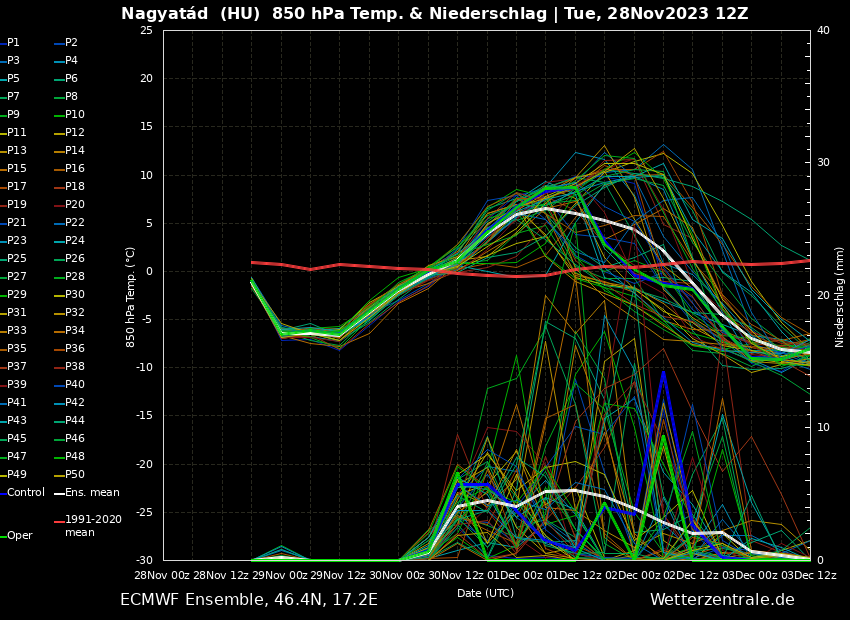Click the Date (UTC) axis label
Image resolution: width=850 pixels, height=620 pixels.
click(x=485, y=593)
